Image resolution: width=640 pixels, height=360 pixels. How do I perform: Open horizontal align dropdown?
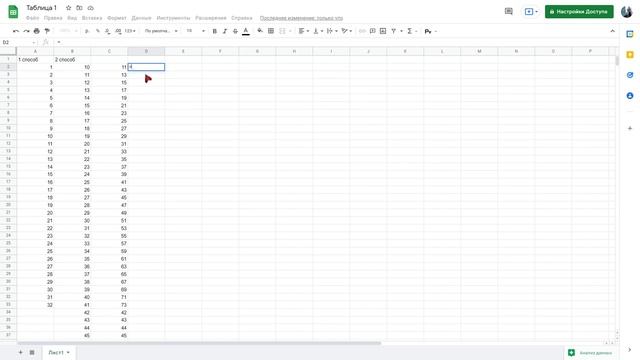point(304,31)
